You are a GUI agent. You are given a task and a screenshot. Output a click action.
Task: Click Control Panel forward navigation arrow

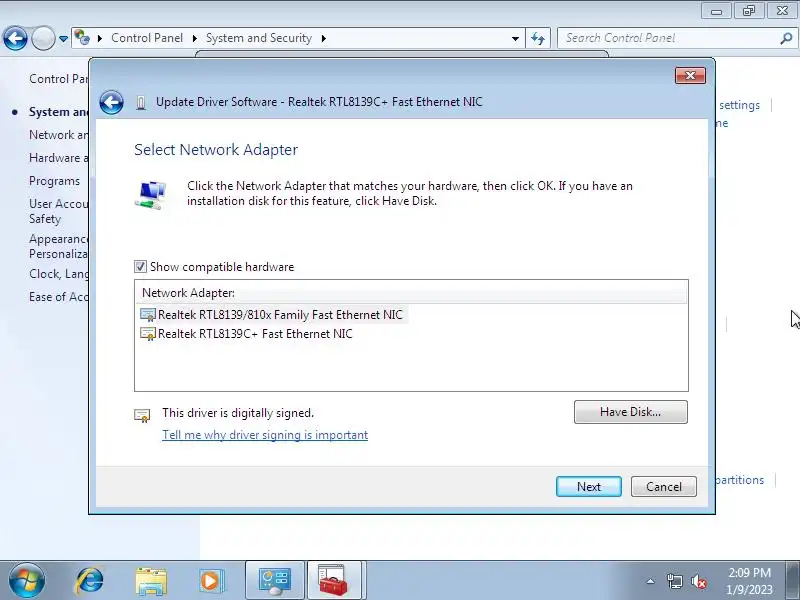tap(43, 38)
